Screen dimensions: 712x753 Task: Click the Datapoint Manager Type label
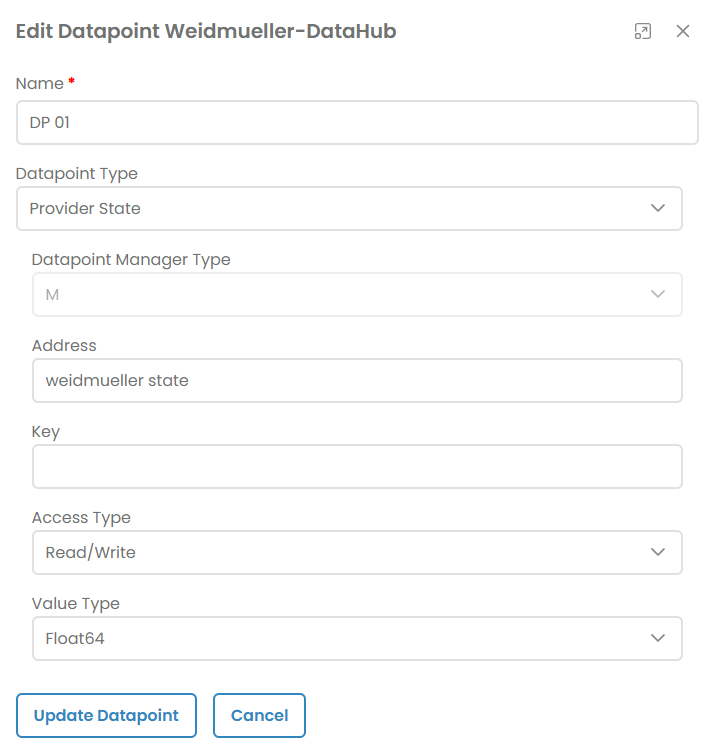(131, 260)
